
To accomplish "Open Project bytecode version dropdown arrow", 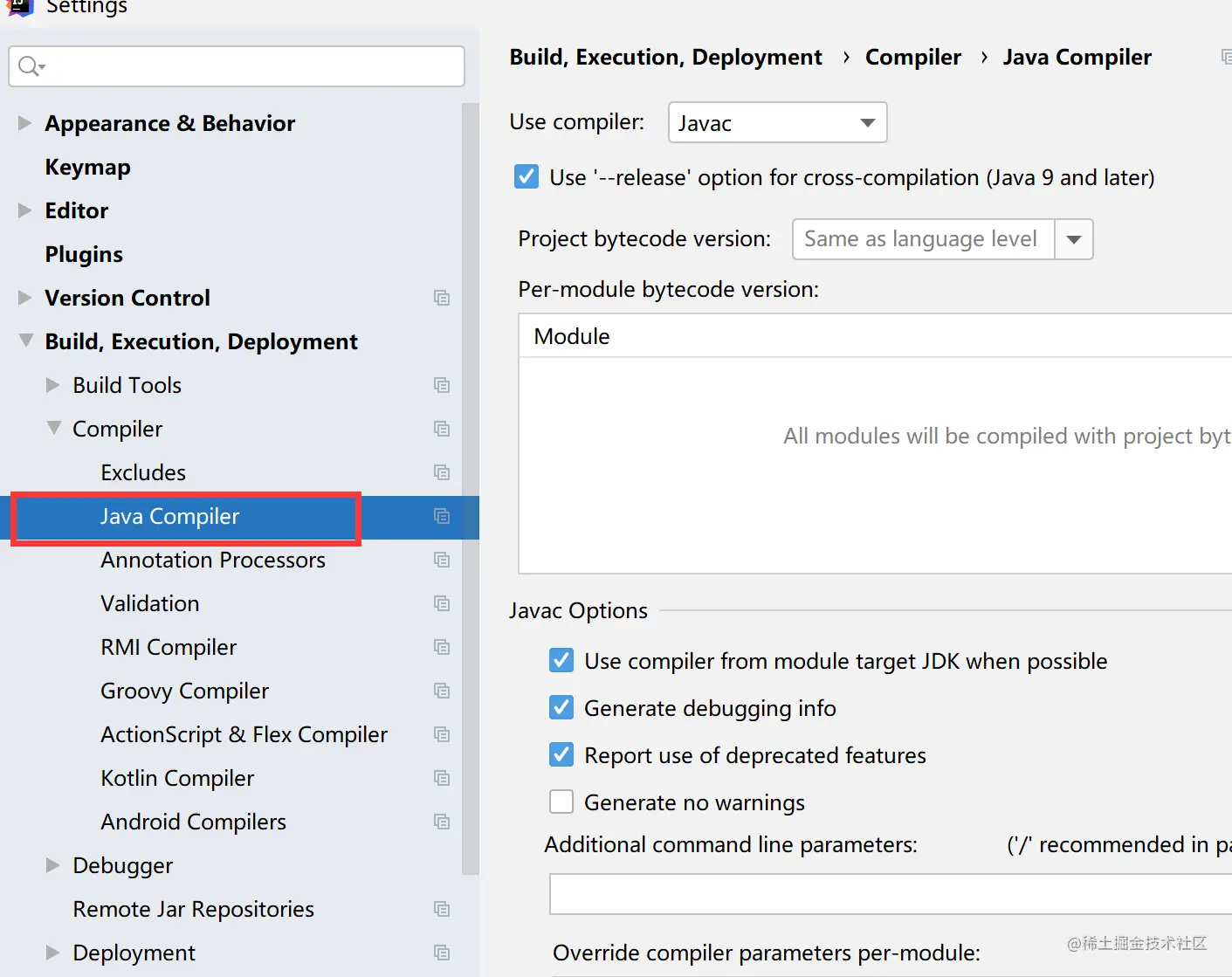I will pos(1074,239).
